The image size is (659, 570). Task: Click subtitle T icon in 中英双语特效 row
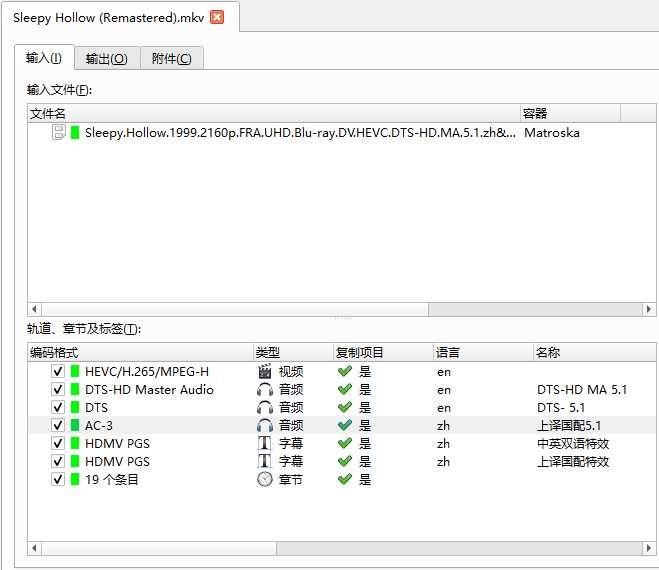tap(264, 443)
